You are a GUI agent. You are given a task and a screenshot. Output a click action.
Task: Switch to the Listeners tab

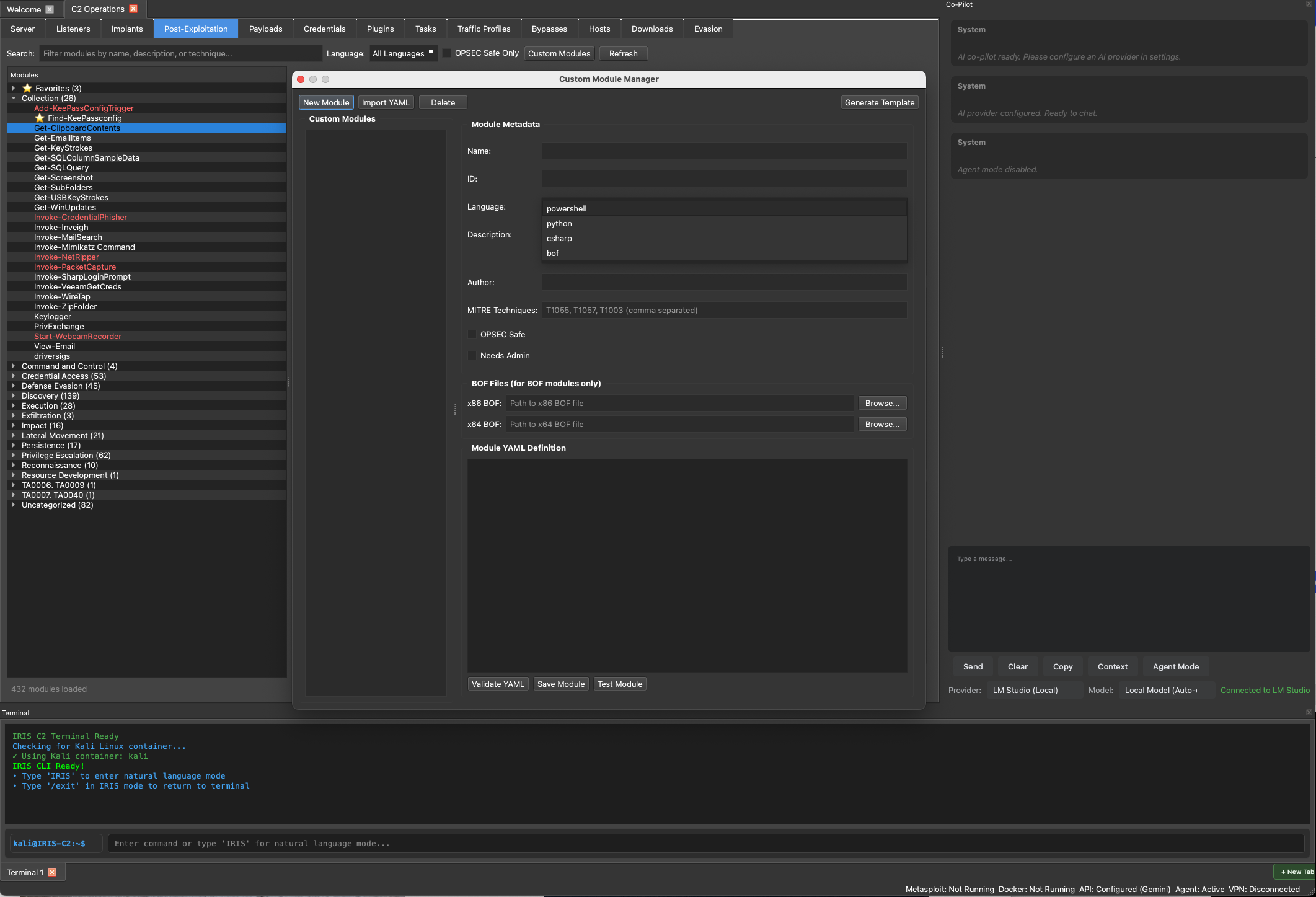click(x=73, y=29)
